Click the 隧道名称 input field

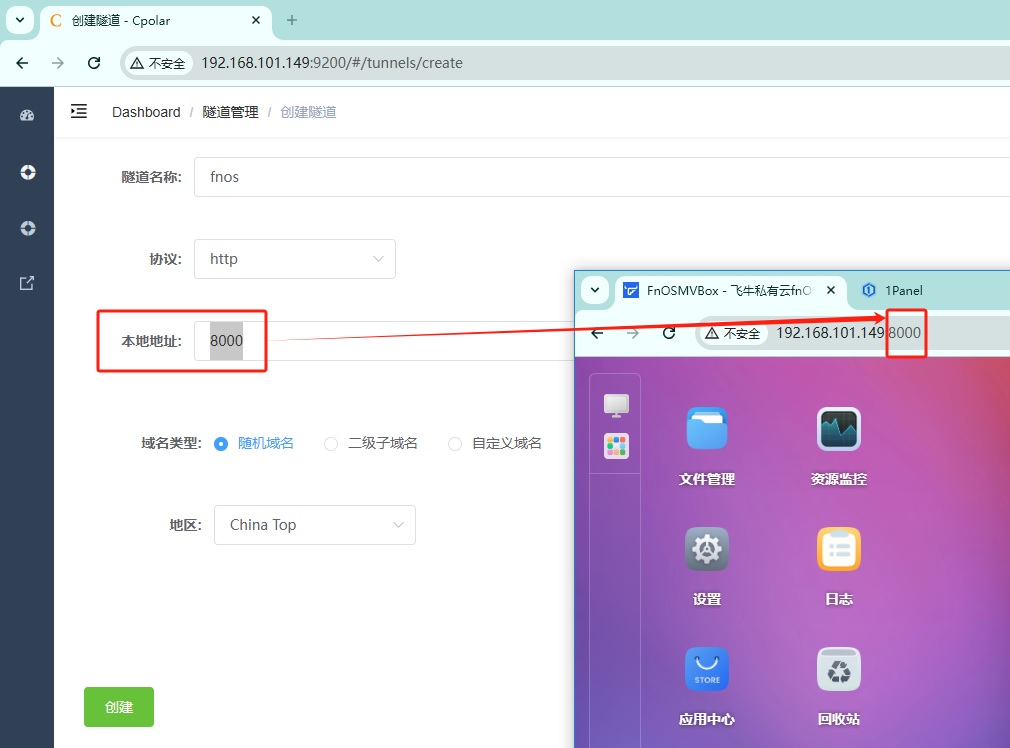point(600,177)
